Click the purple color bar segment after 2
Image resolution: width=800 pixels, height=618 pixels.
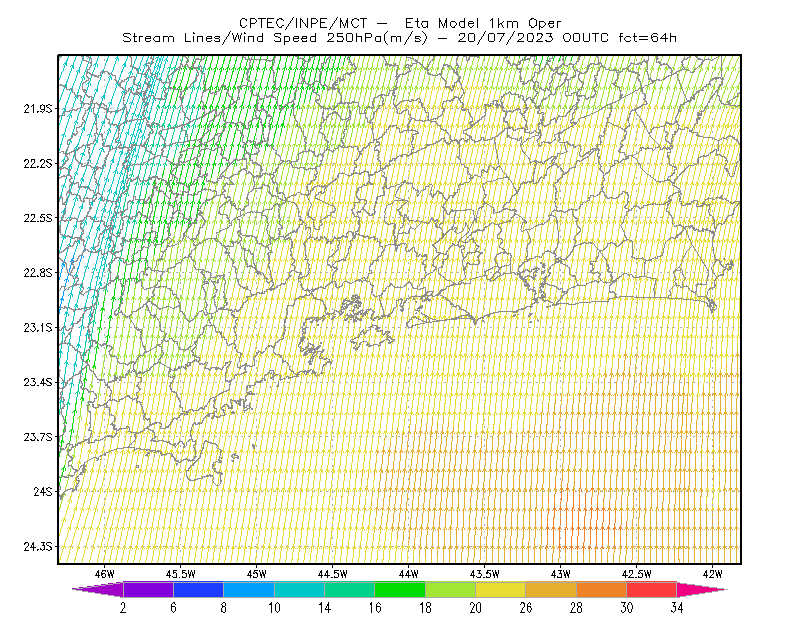point(148,589)
